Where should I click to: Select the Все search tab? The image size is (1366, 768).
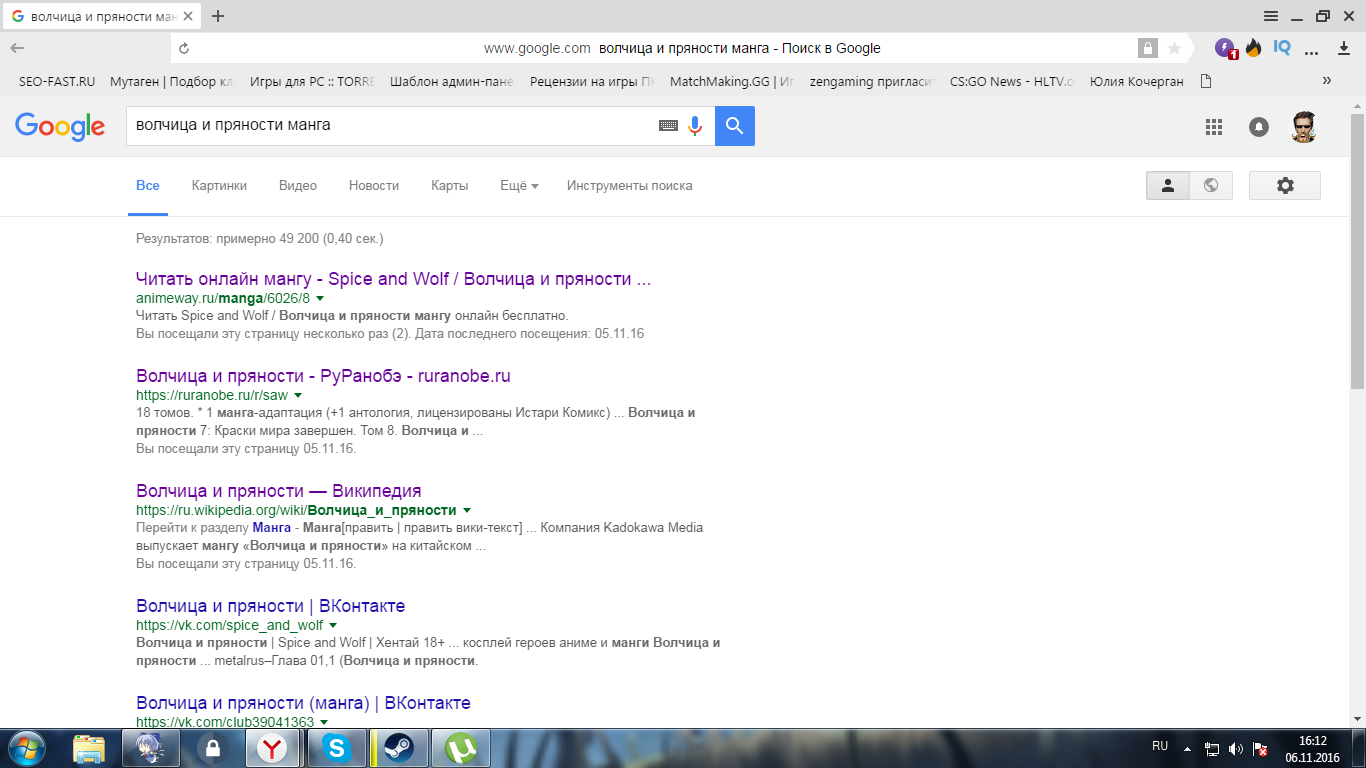pyautogui.click(x=148, y=186)
